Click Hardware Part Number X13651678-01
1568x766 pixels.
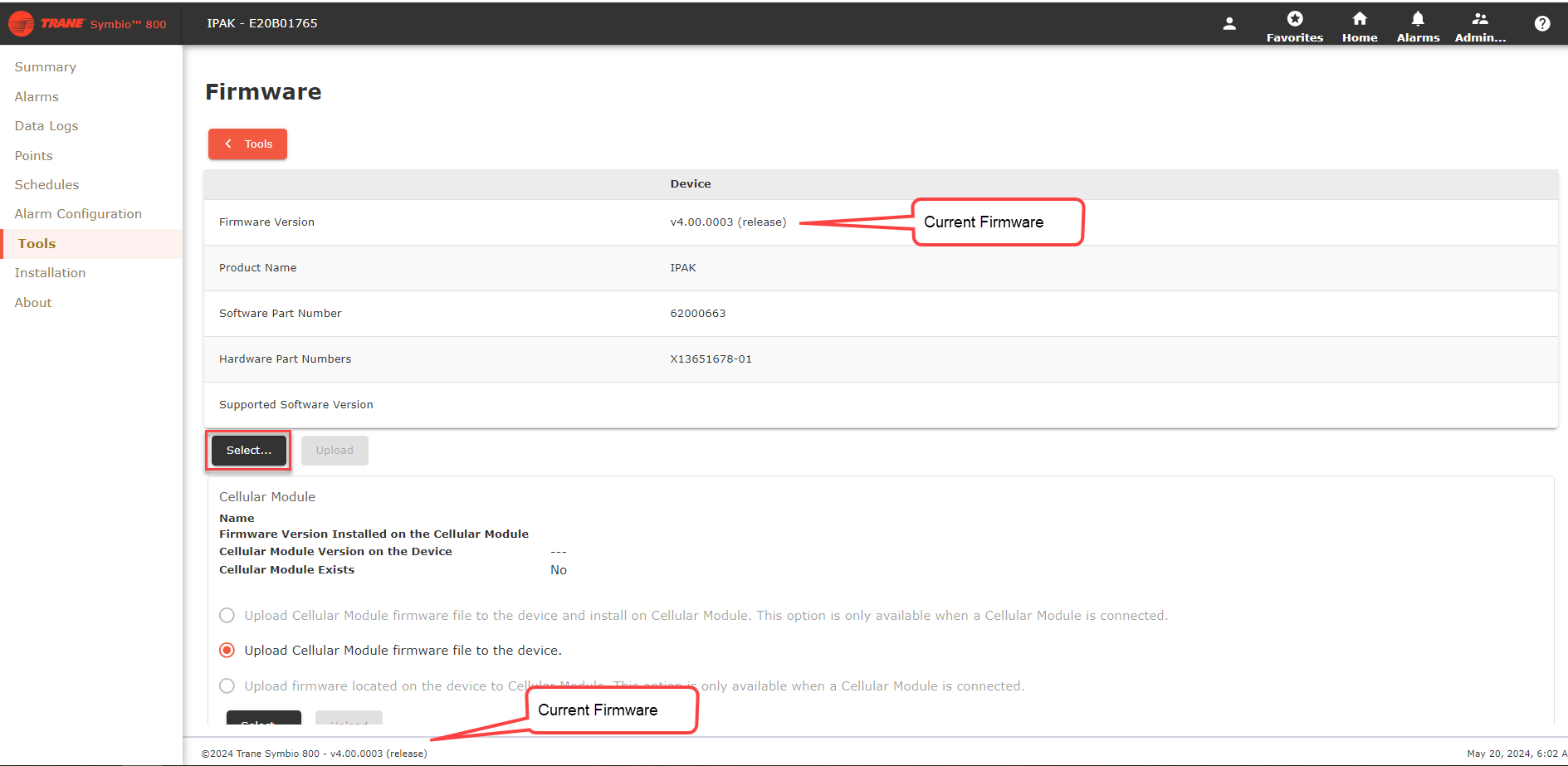click(x=711, y=359)
